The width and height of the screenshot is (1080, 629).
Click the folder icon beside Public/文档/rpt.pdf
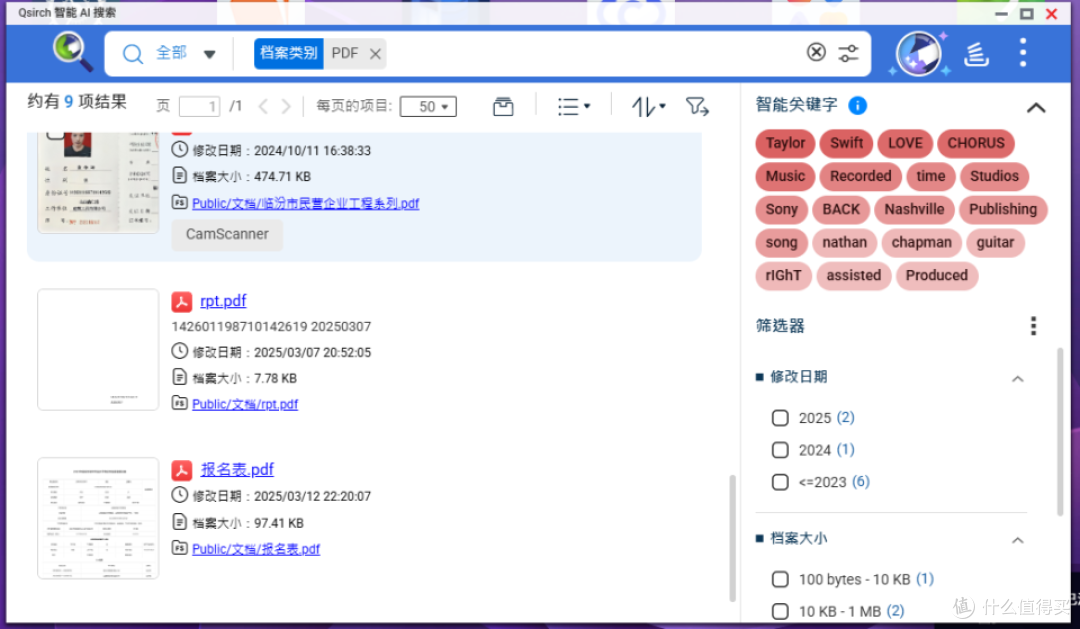pos(179,403)
